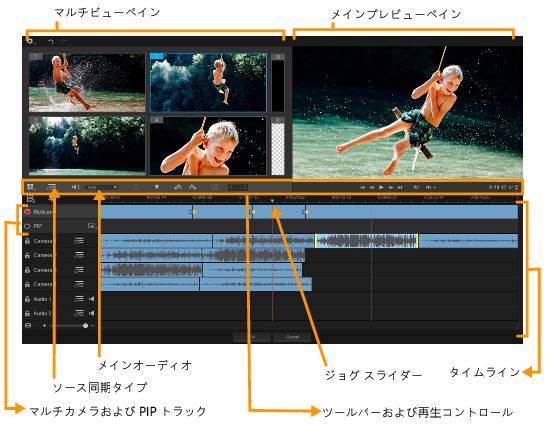Click the timeline zoom level slider
The height and width of the screenshot is (434, 557).
70,326
